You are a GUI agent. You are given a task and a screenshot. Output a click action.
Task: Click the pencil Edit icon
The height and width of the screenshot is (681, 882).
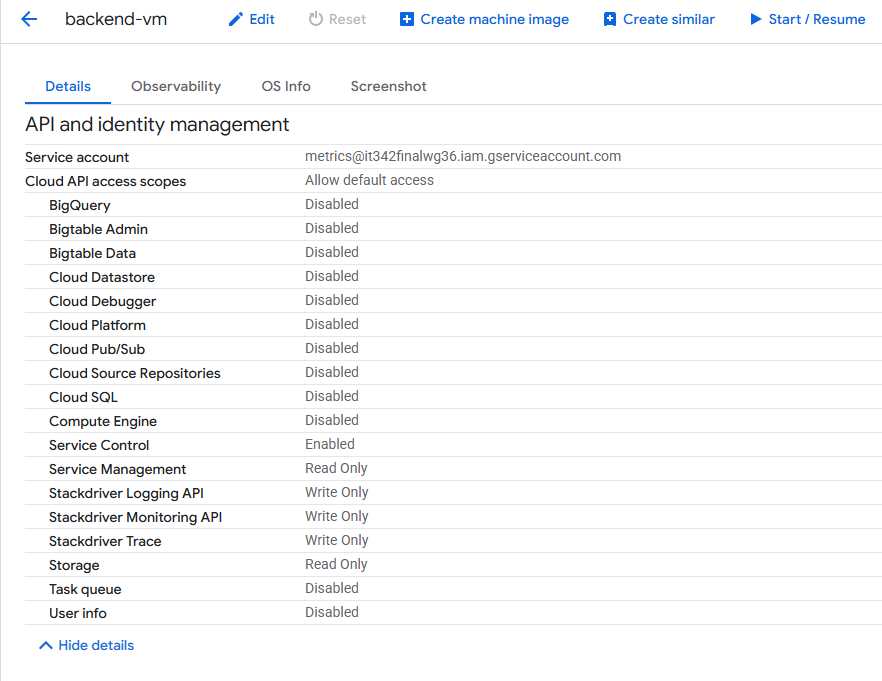click(x=236, y=19)
